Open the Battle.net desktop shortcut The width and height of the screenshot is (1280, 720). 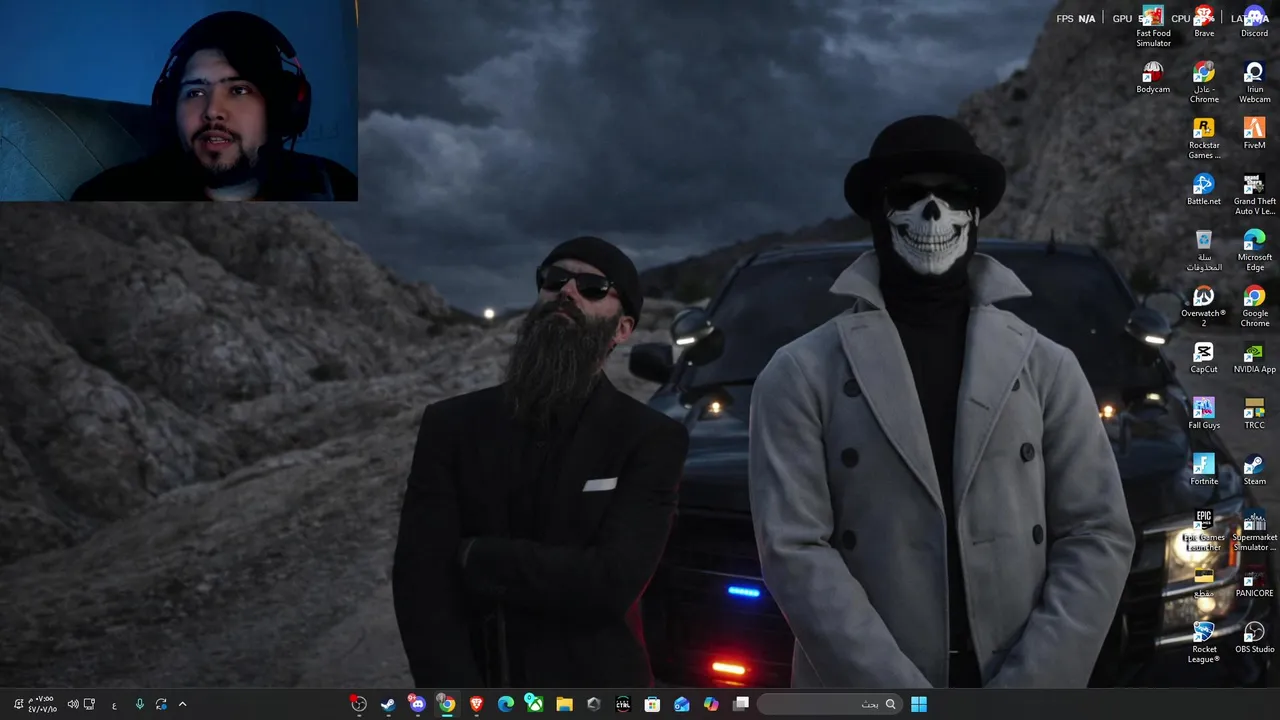click(x=1204, y=190)
